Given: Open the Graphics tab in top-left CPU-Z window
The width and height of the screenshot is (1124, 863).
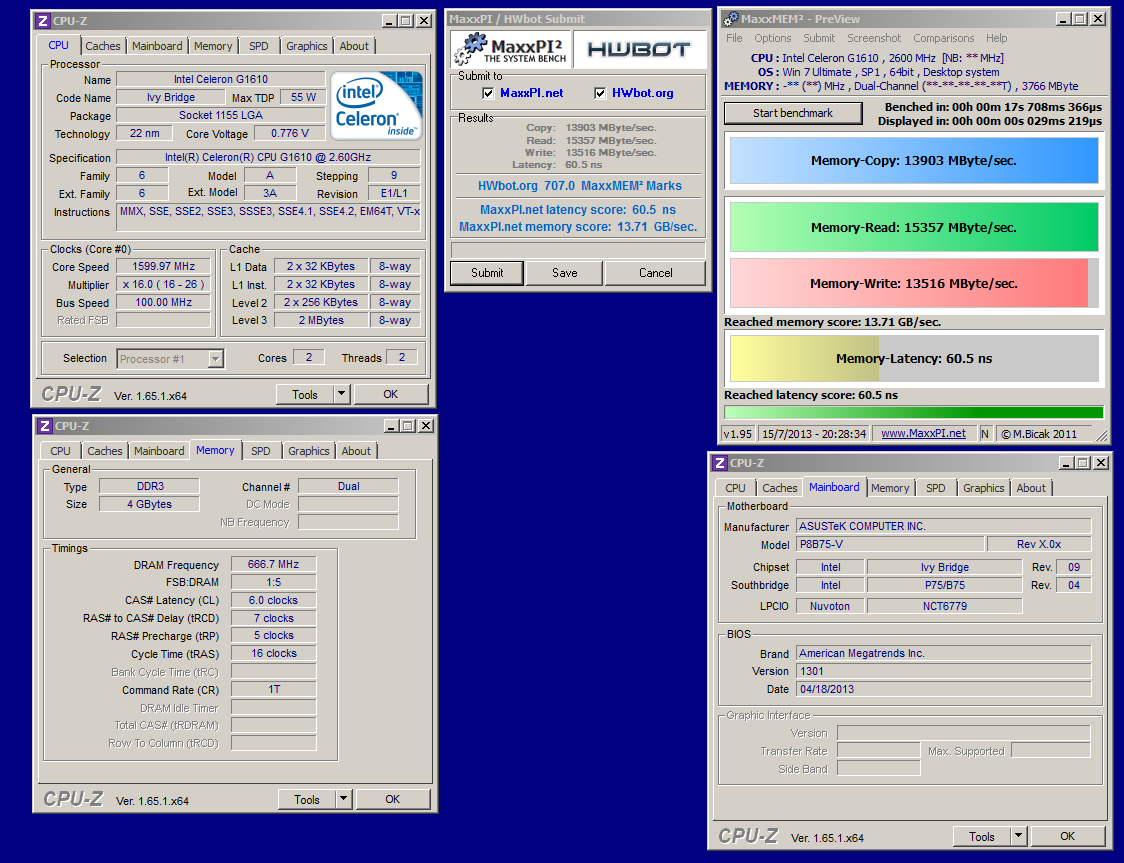Looking at the screenshot, I should pos(307,46).
